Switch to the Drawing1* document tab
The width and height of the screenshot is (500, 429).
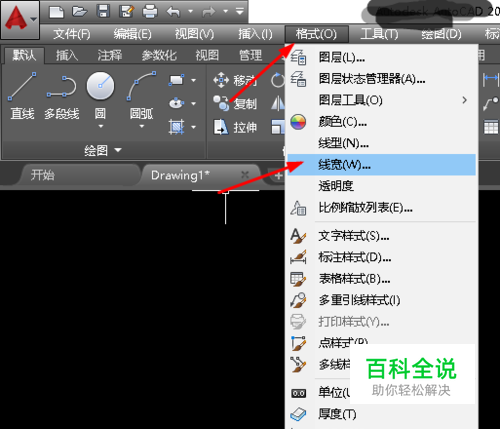(180, 175)
